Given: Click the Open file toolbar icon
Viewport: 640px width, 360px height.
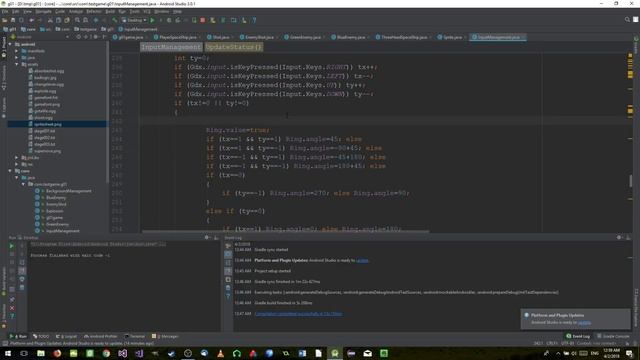Looking at the screenshot, I should (5, 20).
